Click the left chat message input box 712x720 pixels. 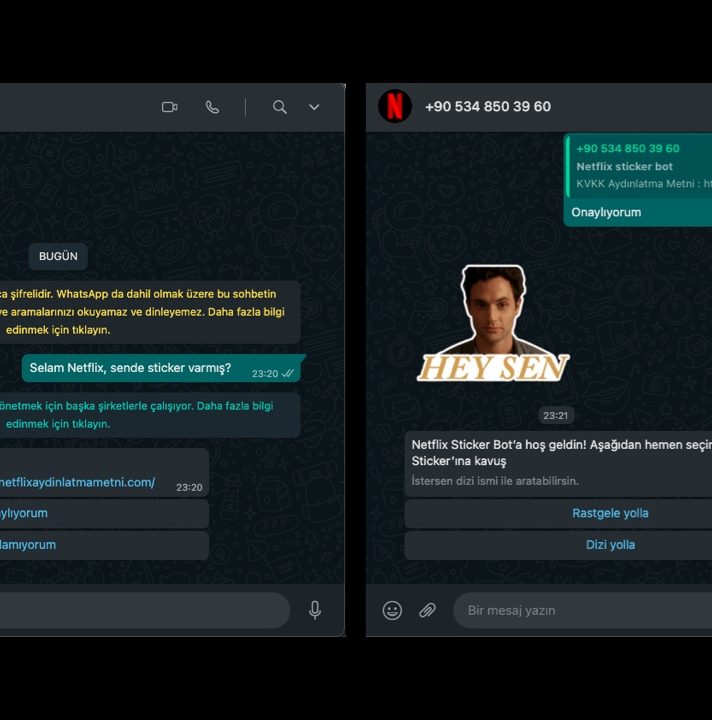[145, 610]
